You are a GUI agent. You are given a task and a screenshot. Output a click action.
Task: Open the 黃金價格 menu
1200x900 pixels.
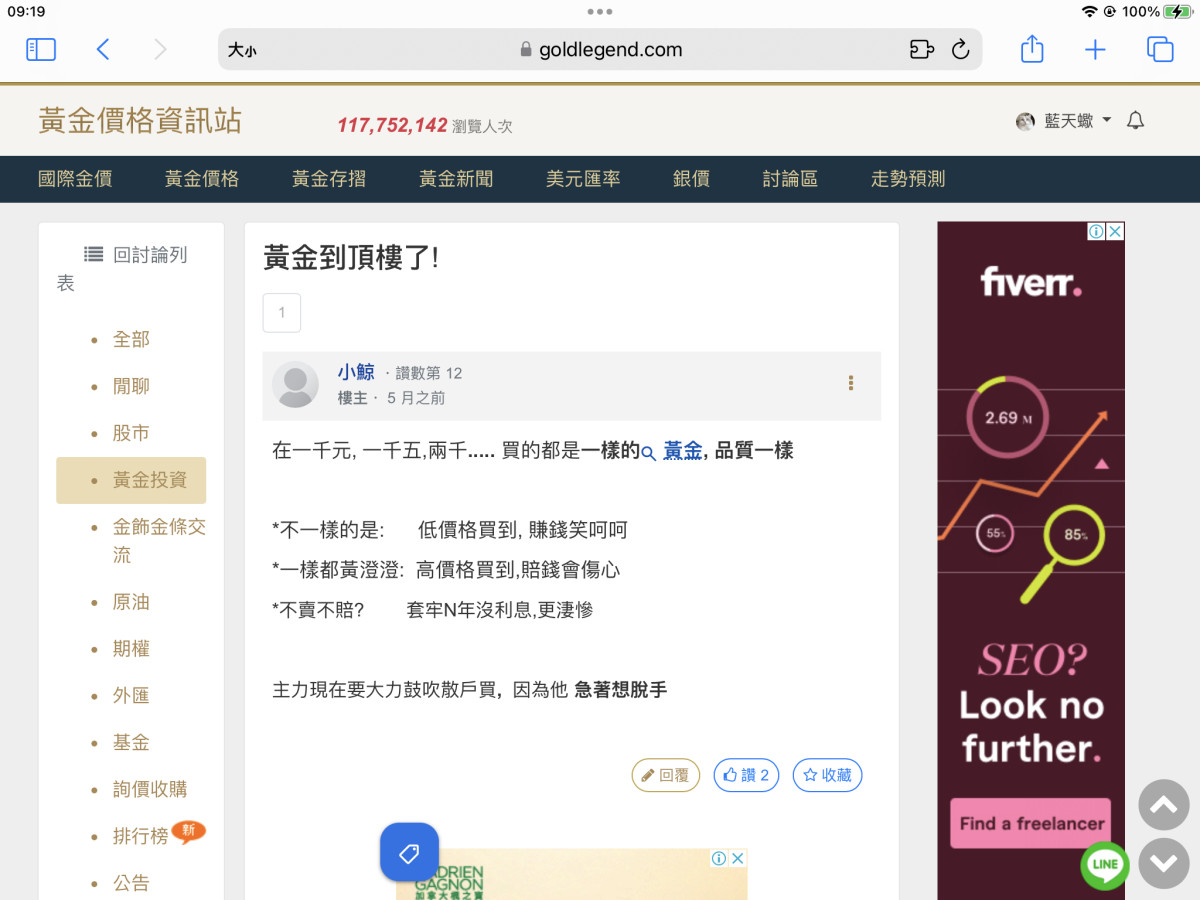(x=202, y=179)
